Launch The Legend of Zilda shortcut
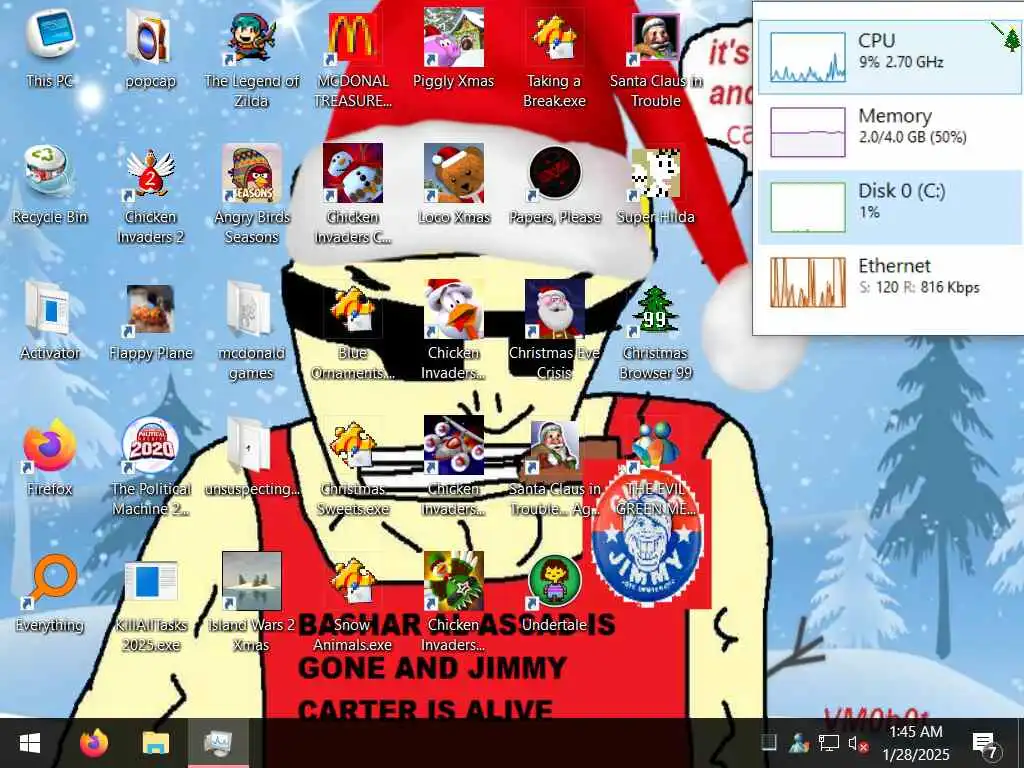The height and width of the screenshot is (768, 1024). click(251, 59)
